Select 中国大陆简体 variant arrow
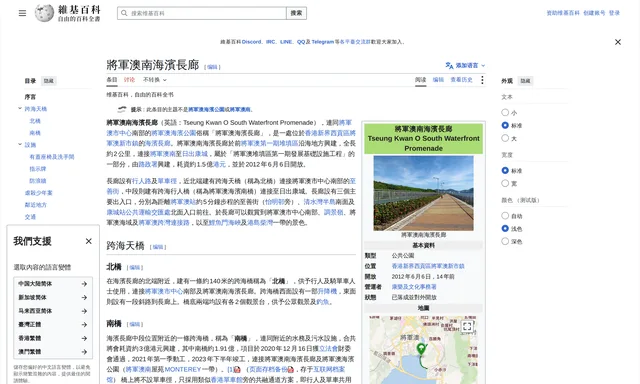Viewport: 640px width, 384px height. click(x=84, y=284)
